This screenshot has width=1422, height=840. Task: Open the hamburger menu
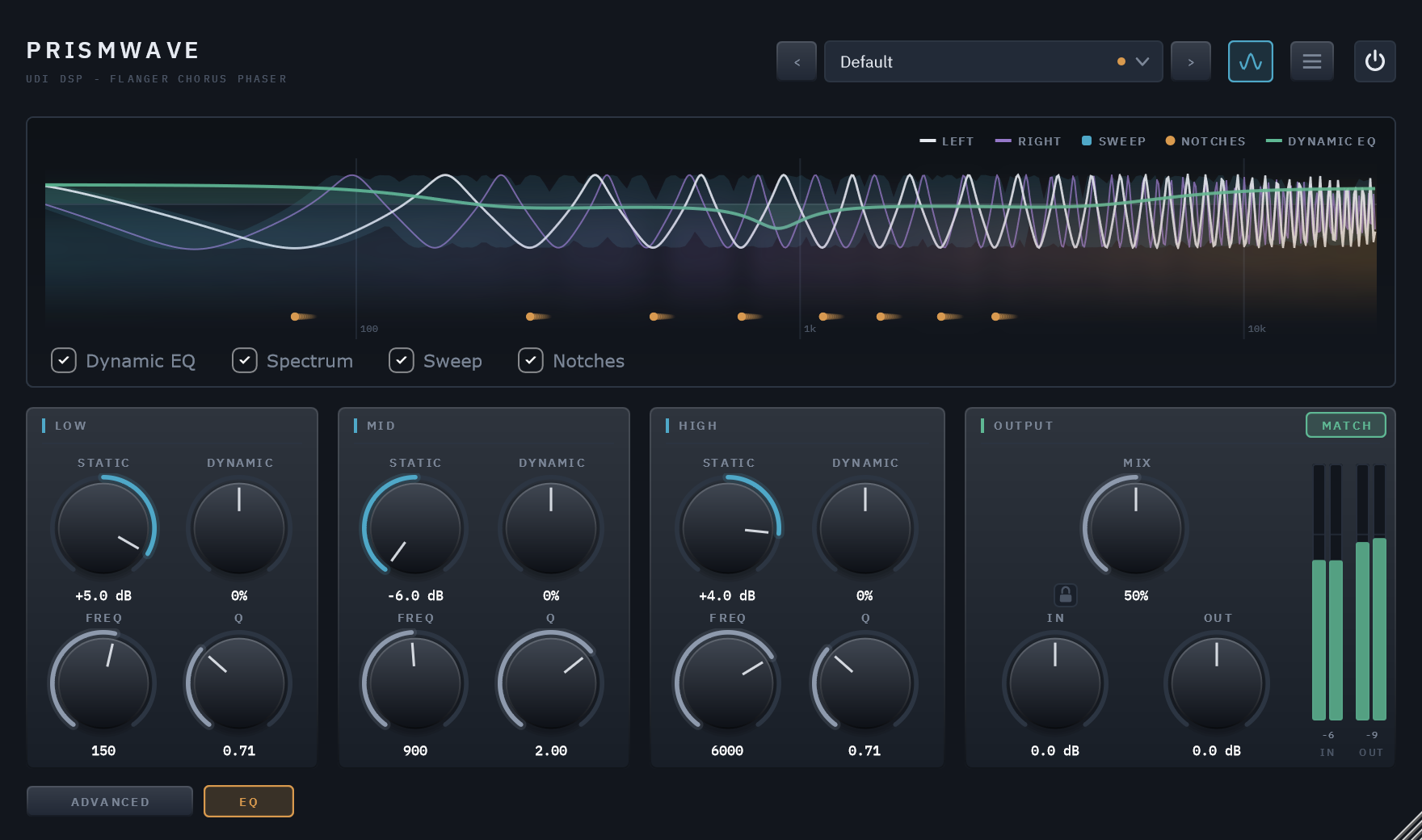coord(1311,61)
